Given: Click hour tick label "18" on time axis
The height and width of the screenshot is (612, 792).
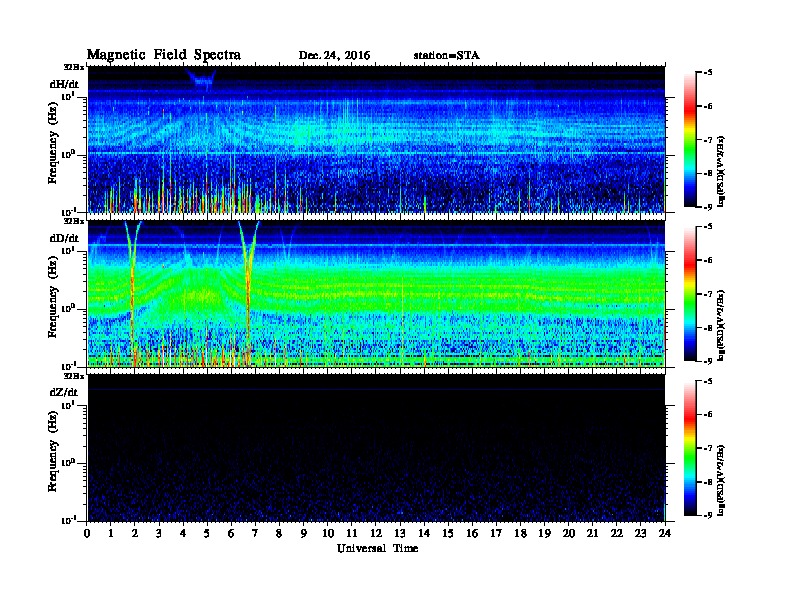Looking at the screenshot, I should click(x=520, y=533).
